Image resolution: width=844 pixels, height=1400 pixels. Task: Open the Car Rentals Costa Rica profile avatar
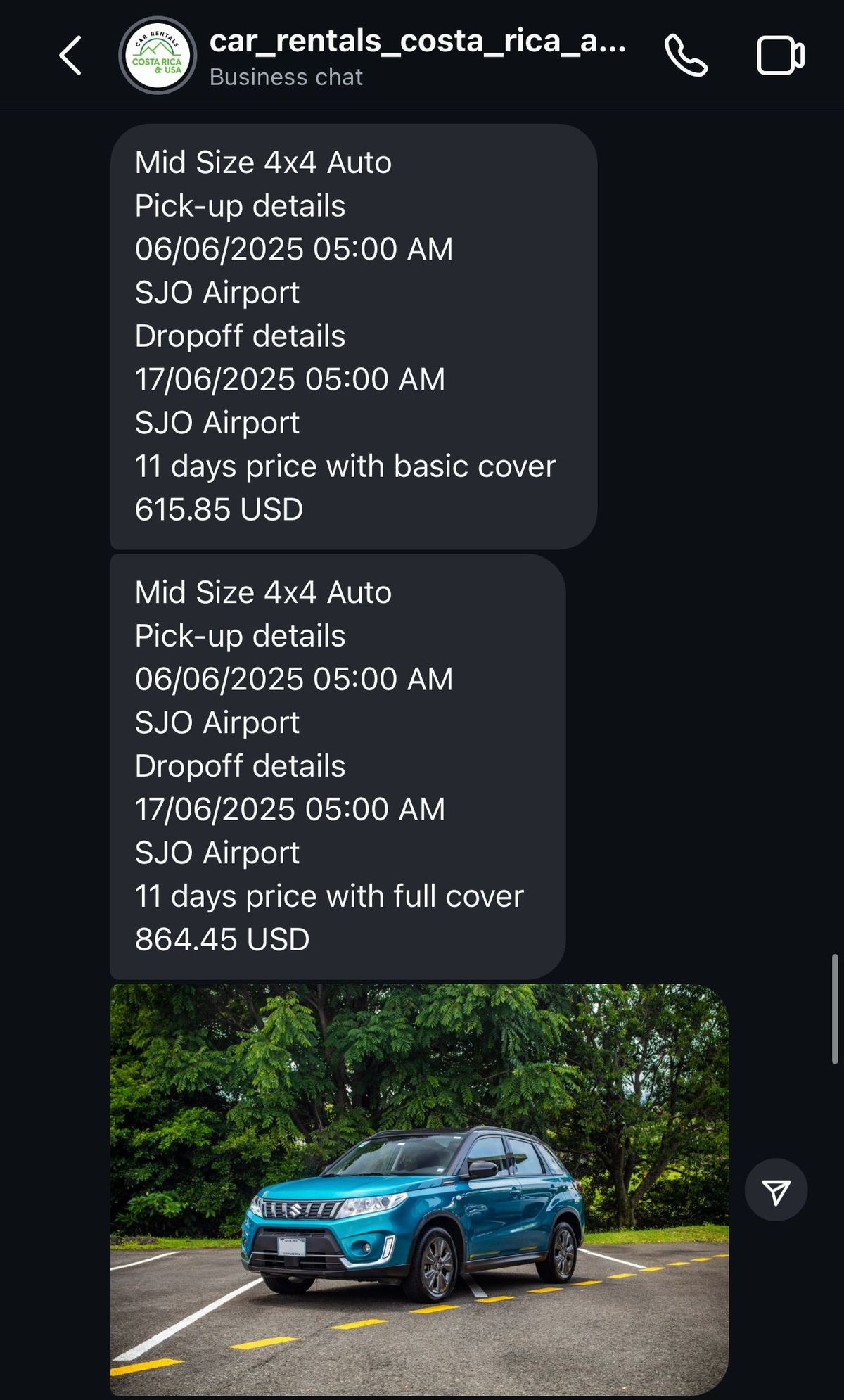click(158, 56)
